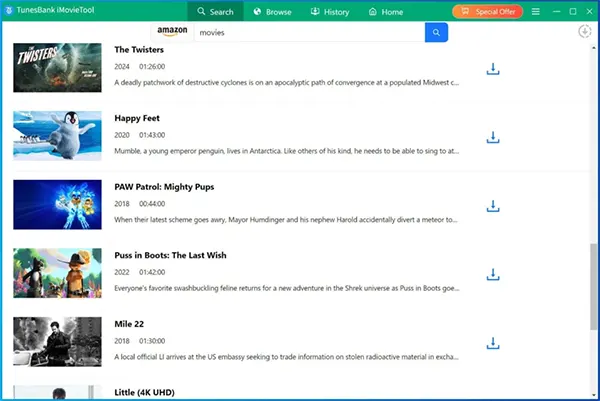Click the download icon for Mile 22
The image size is (600, 401).
[x=492, y=343]
